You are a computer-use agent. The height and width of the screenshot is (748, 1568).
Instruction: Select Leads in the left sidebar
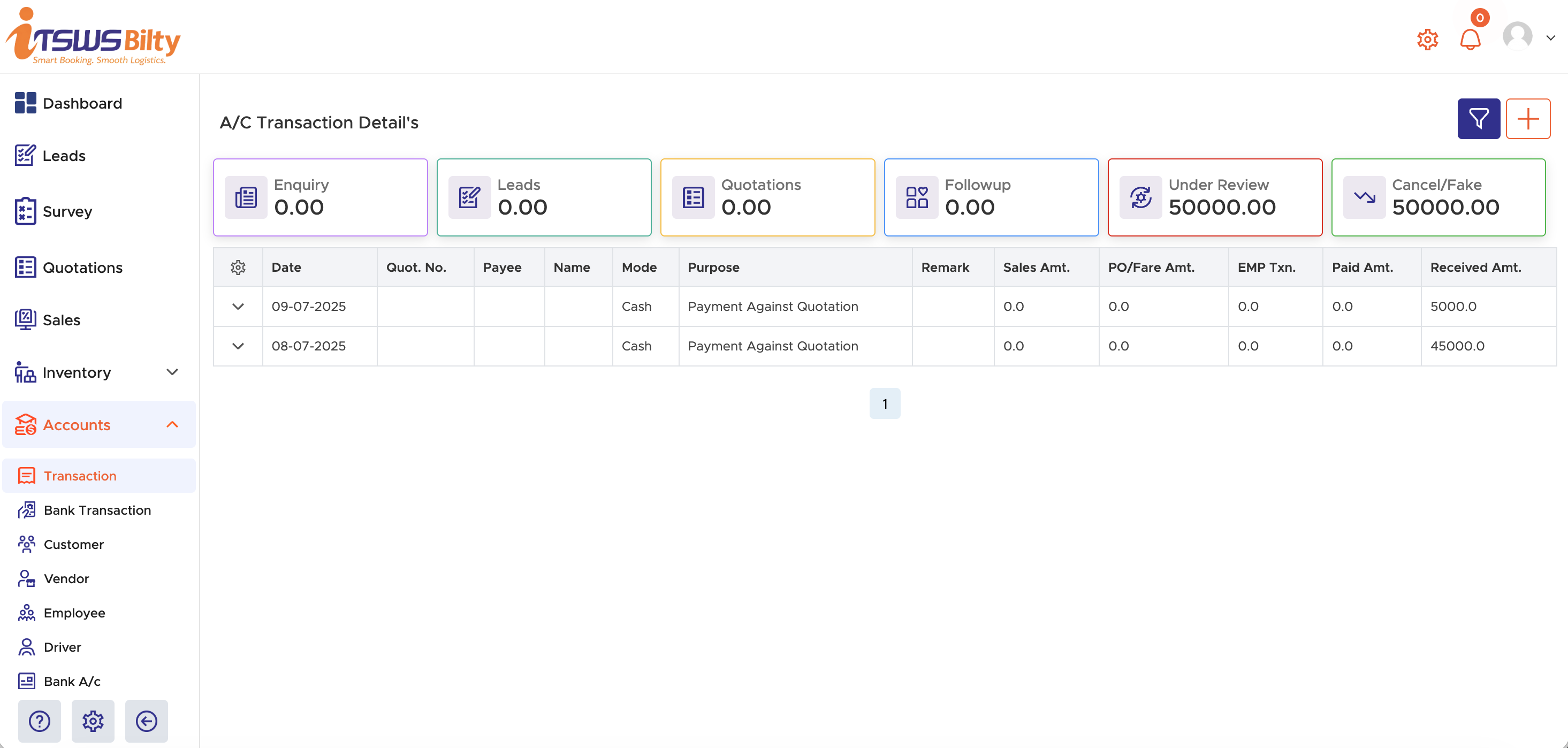64,155
